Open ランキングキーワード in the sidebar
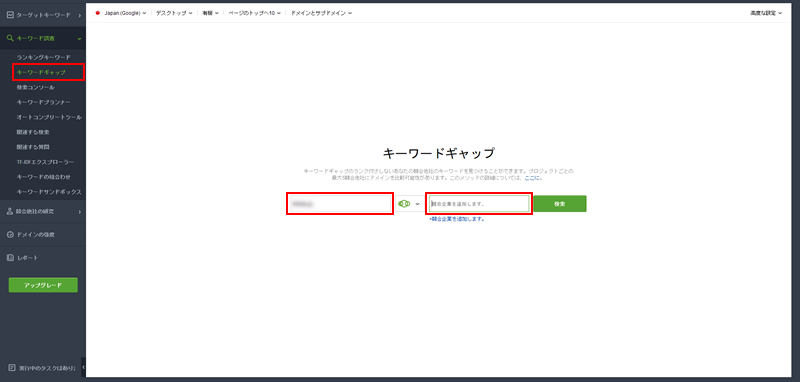Screen dimensions: 800x382 click(44, 57)
